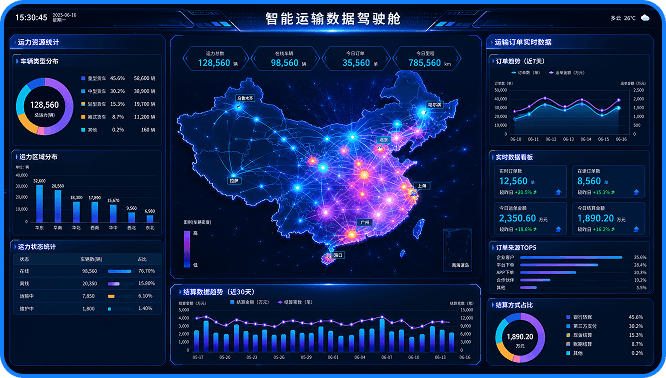Viewport: 666px width, 378px height.
Task: Click the 18,300 bar for 华北
Action: 76,212
